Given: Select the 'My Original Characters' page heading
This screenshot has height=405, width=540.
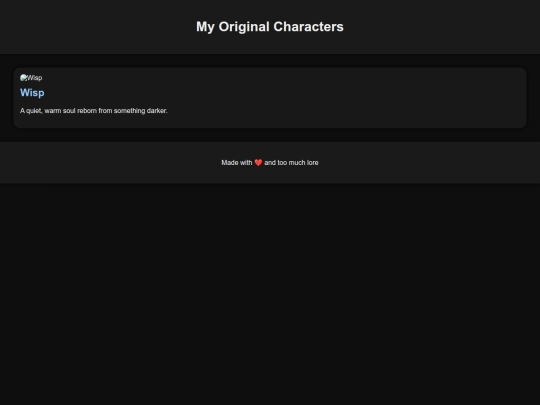Looking at the screenshot, I should (270, 27).
